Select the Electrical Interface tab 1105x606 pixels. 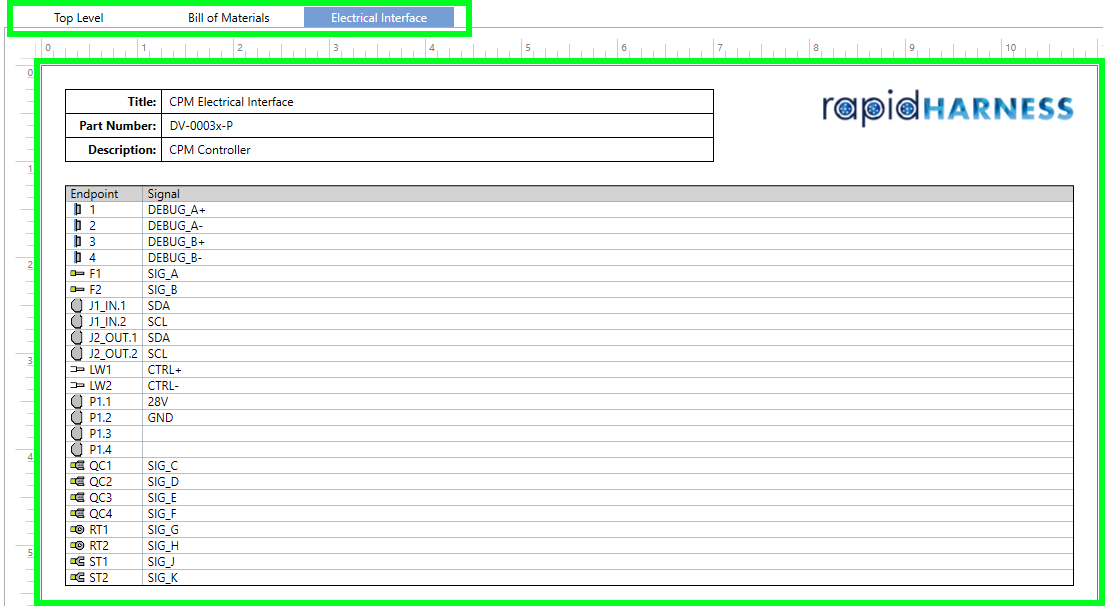pyautogui.click(x=379, y=18)
